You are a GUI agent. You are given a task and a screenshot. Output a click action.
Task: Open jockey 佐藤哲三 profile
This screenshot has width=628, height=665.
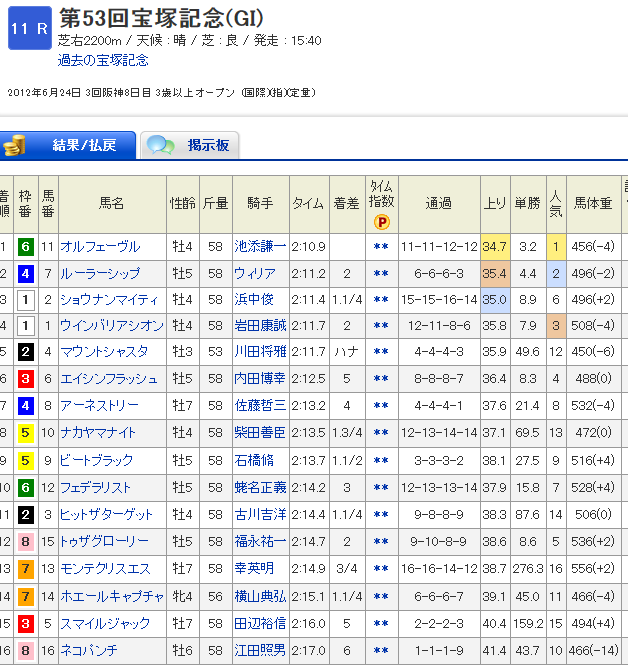(260, 405)
